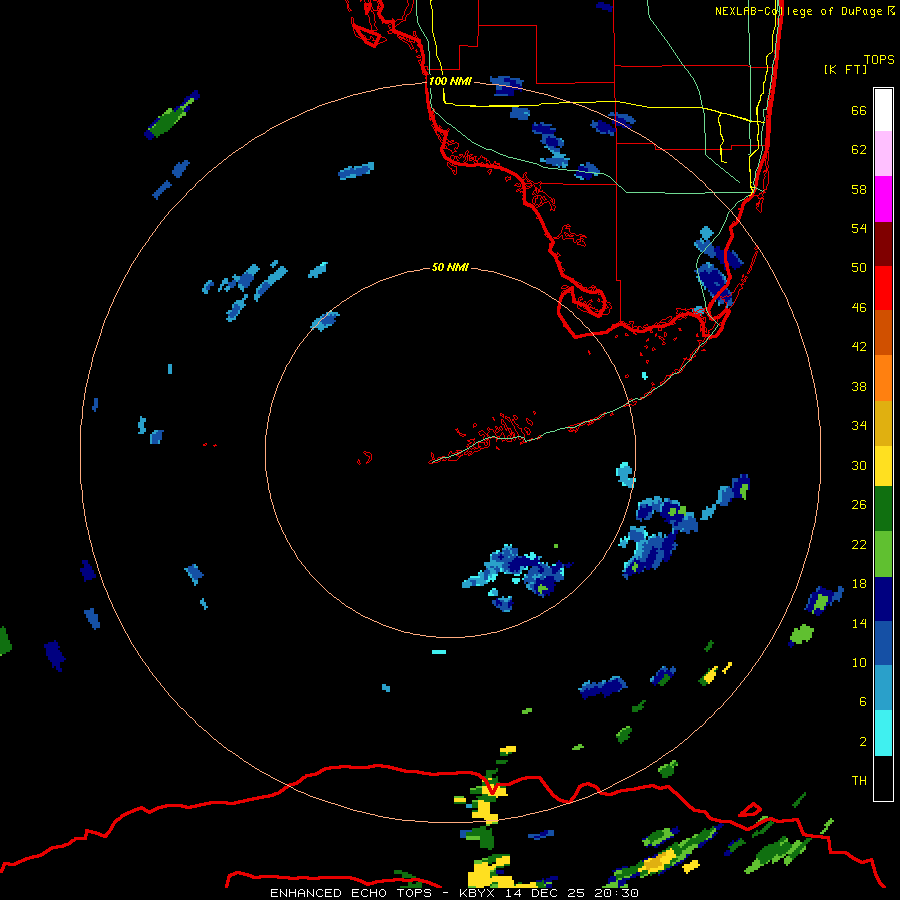
Task: Click the black TH legend block
Action: click(x=883, y=778)
